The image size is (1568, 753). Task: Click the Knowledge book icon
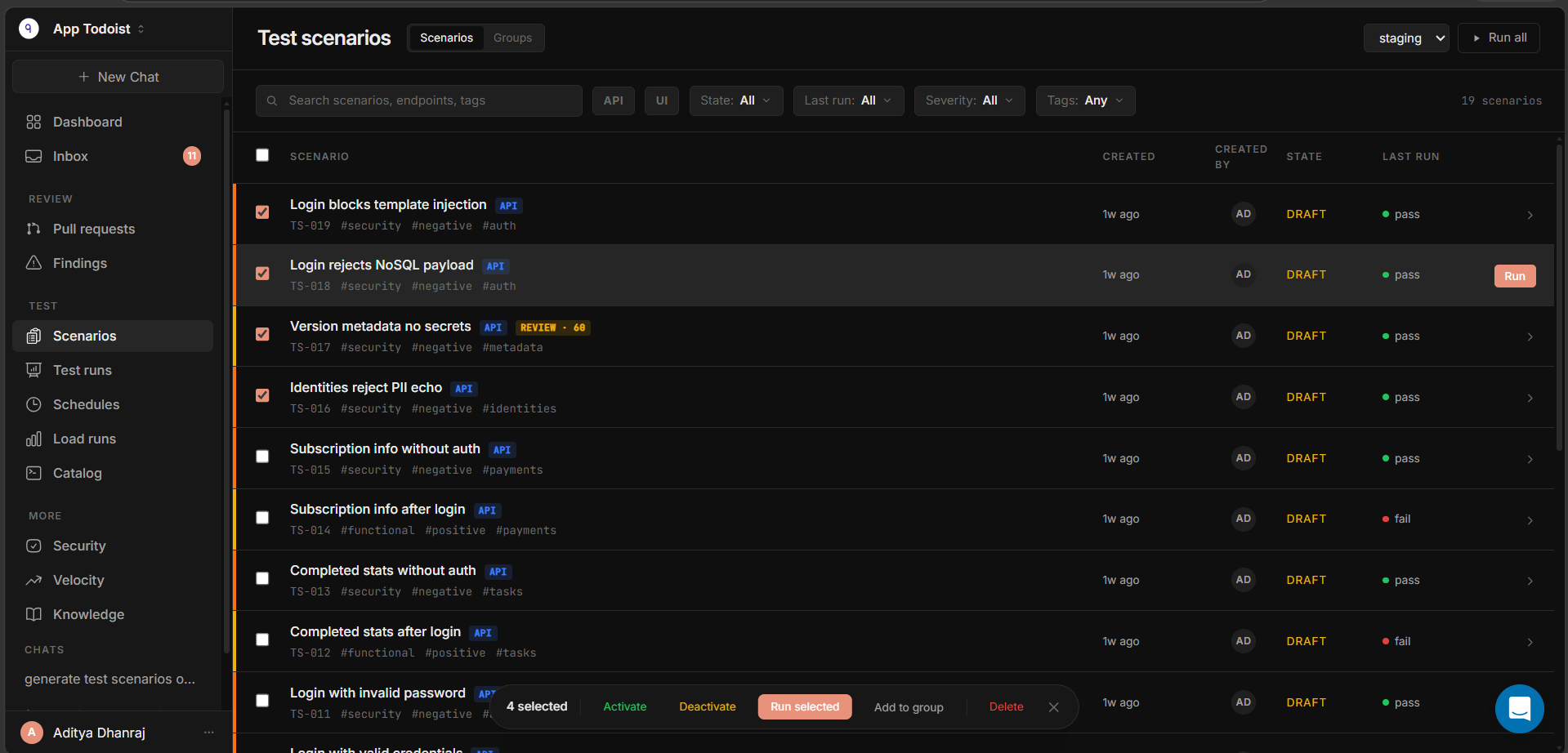tap(34, 614)
